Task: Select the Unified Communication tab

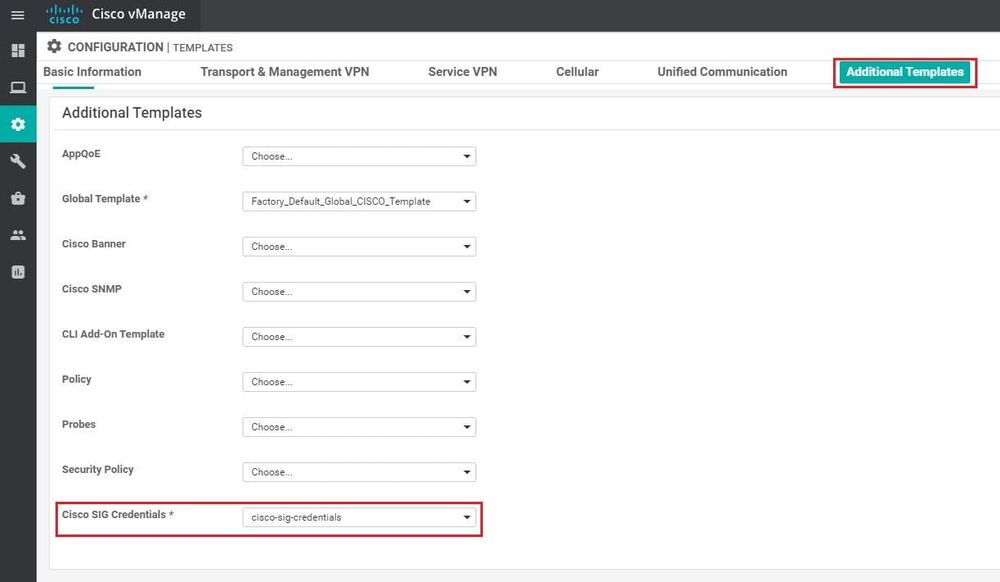Action: pos(722,72)
